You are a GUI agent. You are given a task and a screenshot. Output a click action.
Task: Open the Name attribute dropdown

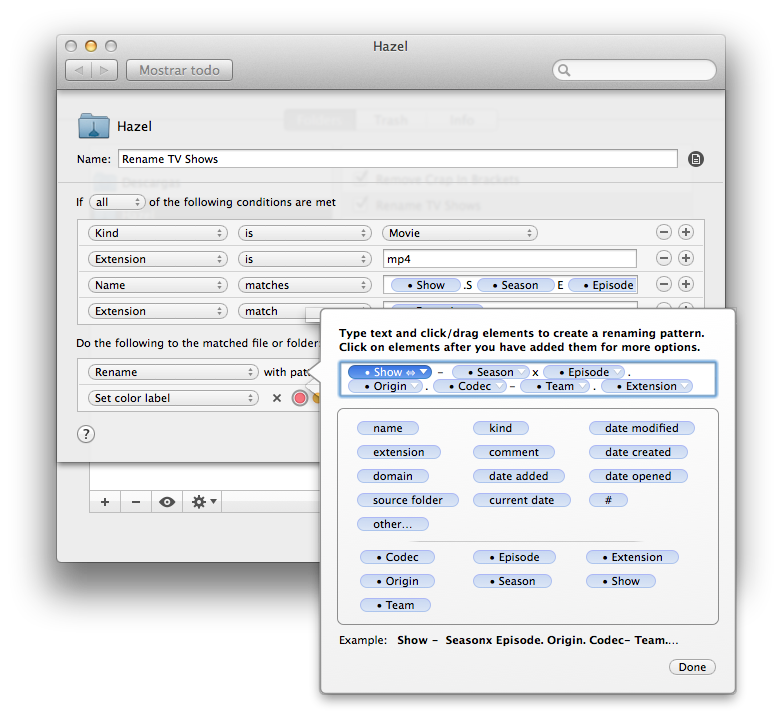click(158, 285)
